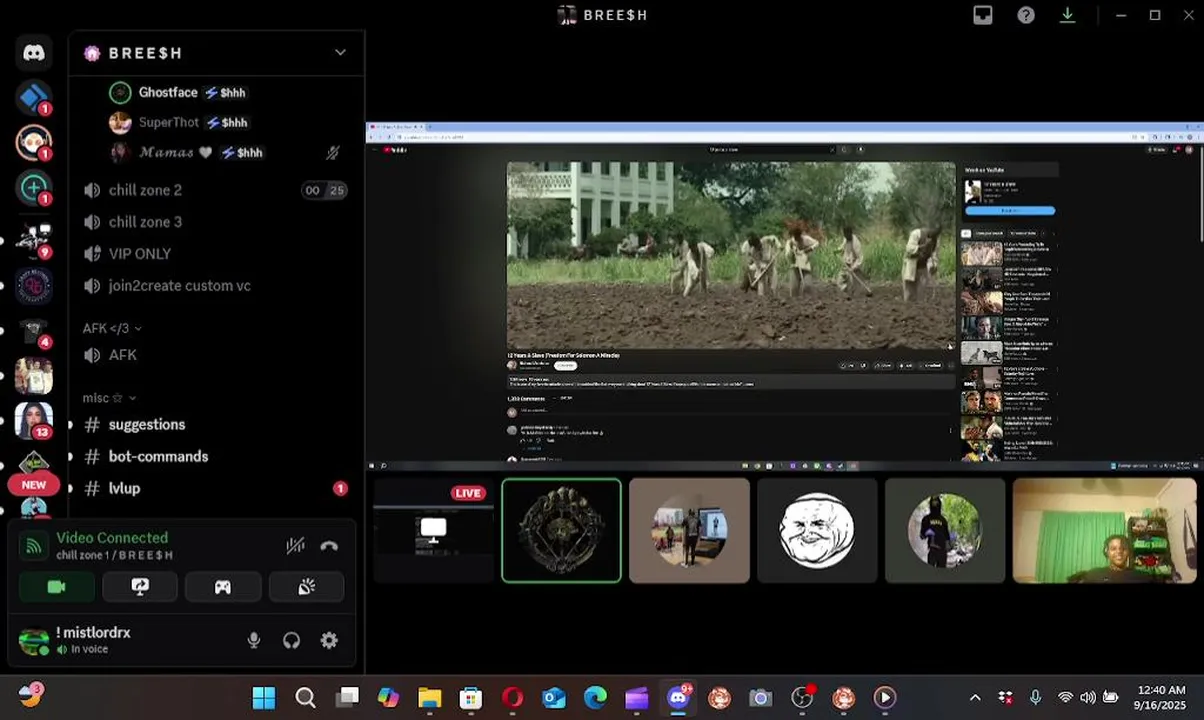Expand the BREE$H server dropdown menu
Image resolution: width=1204 pixels, height=720 pixels.
click(340, 52)
